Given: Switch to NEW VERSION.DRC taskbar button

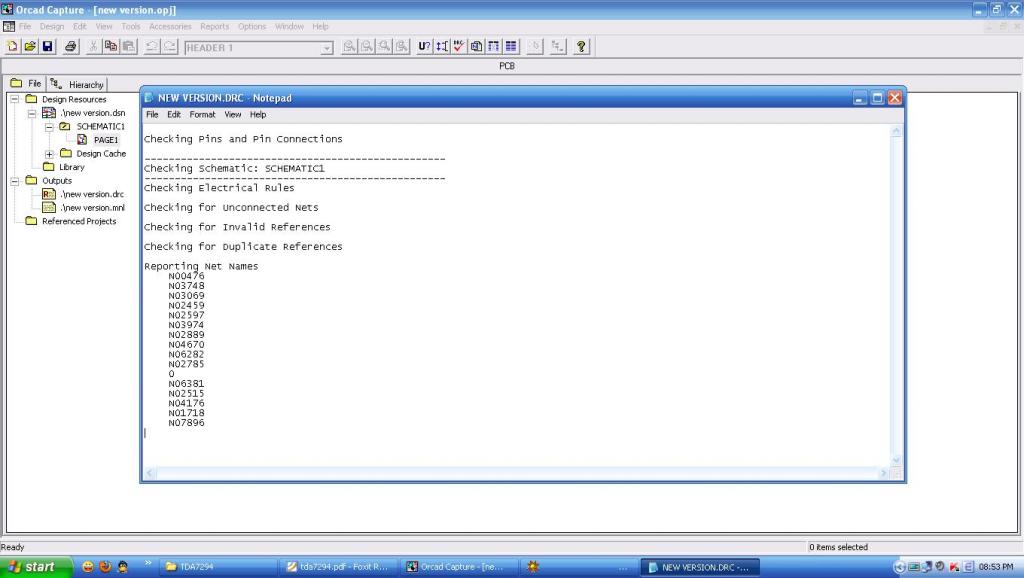Looking at the screenshot, I should 699,567.
